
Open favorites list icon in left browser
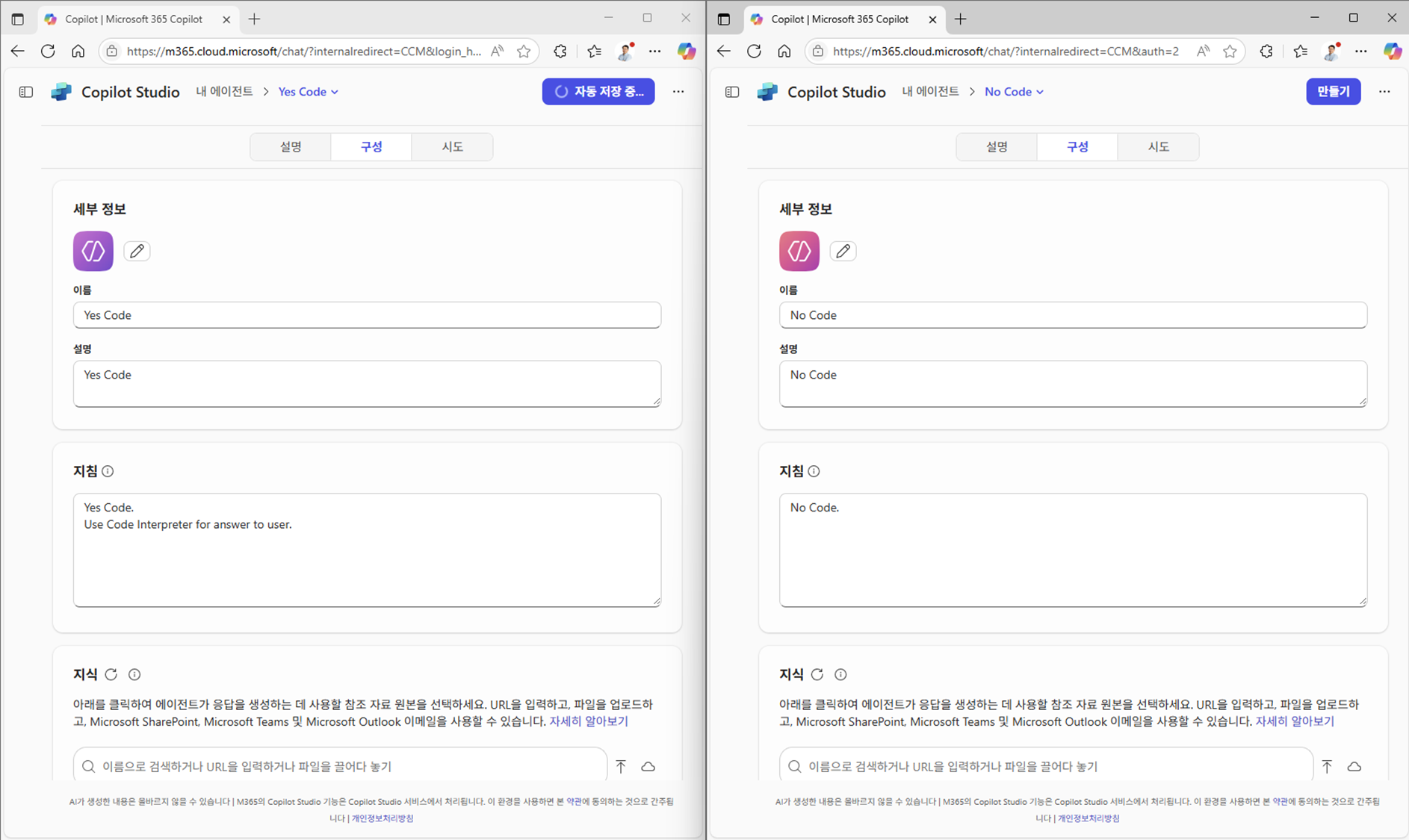pyautogui.click(x=594, y=51)
